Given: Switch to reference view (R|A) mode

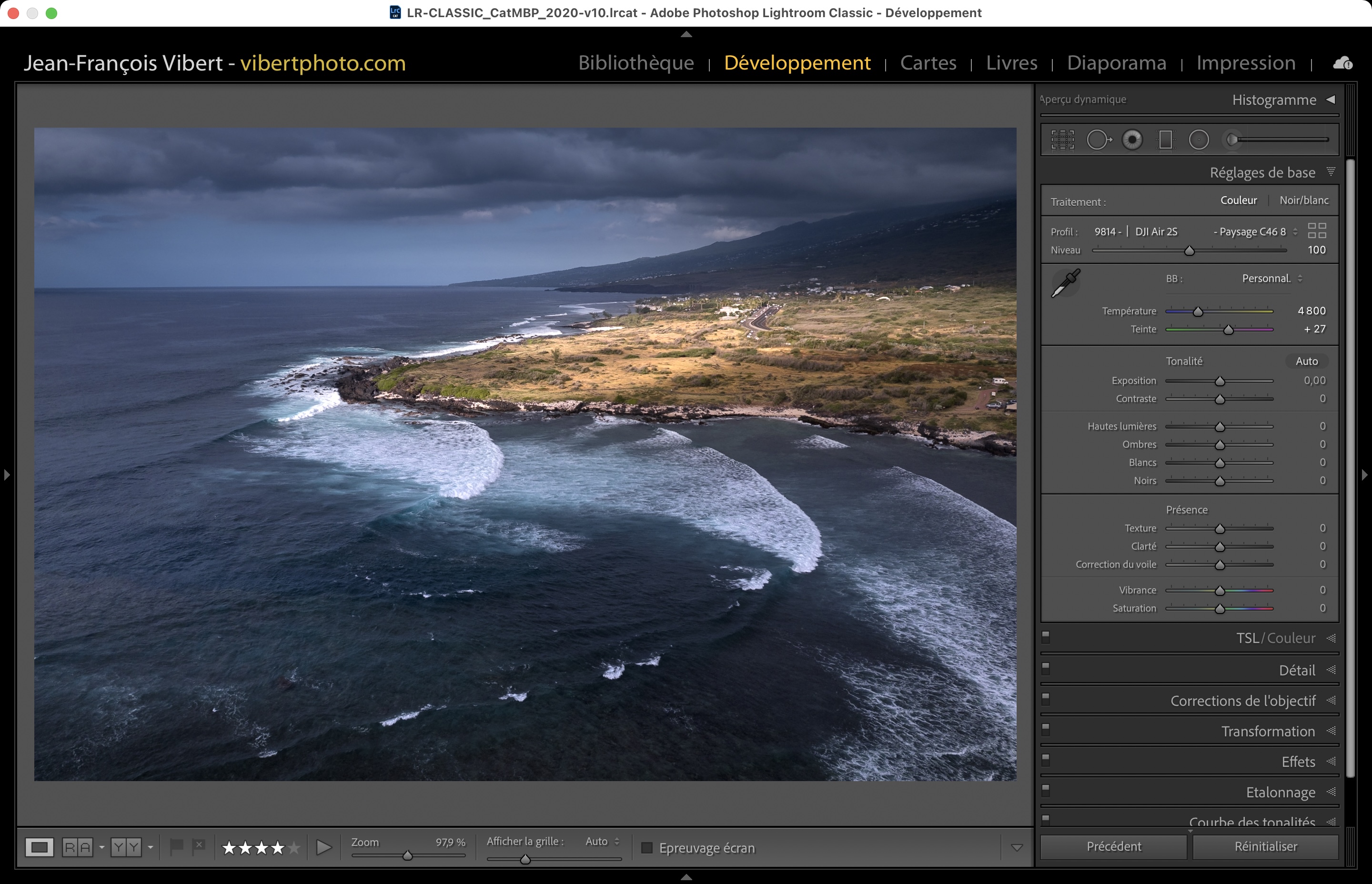Looking at the screenshot, I should [x=78, y=847].
